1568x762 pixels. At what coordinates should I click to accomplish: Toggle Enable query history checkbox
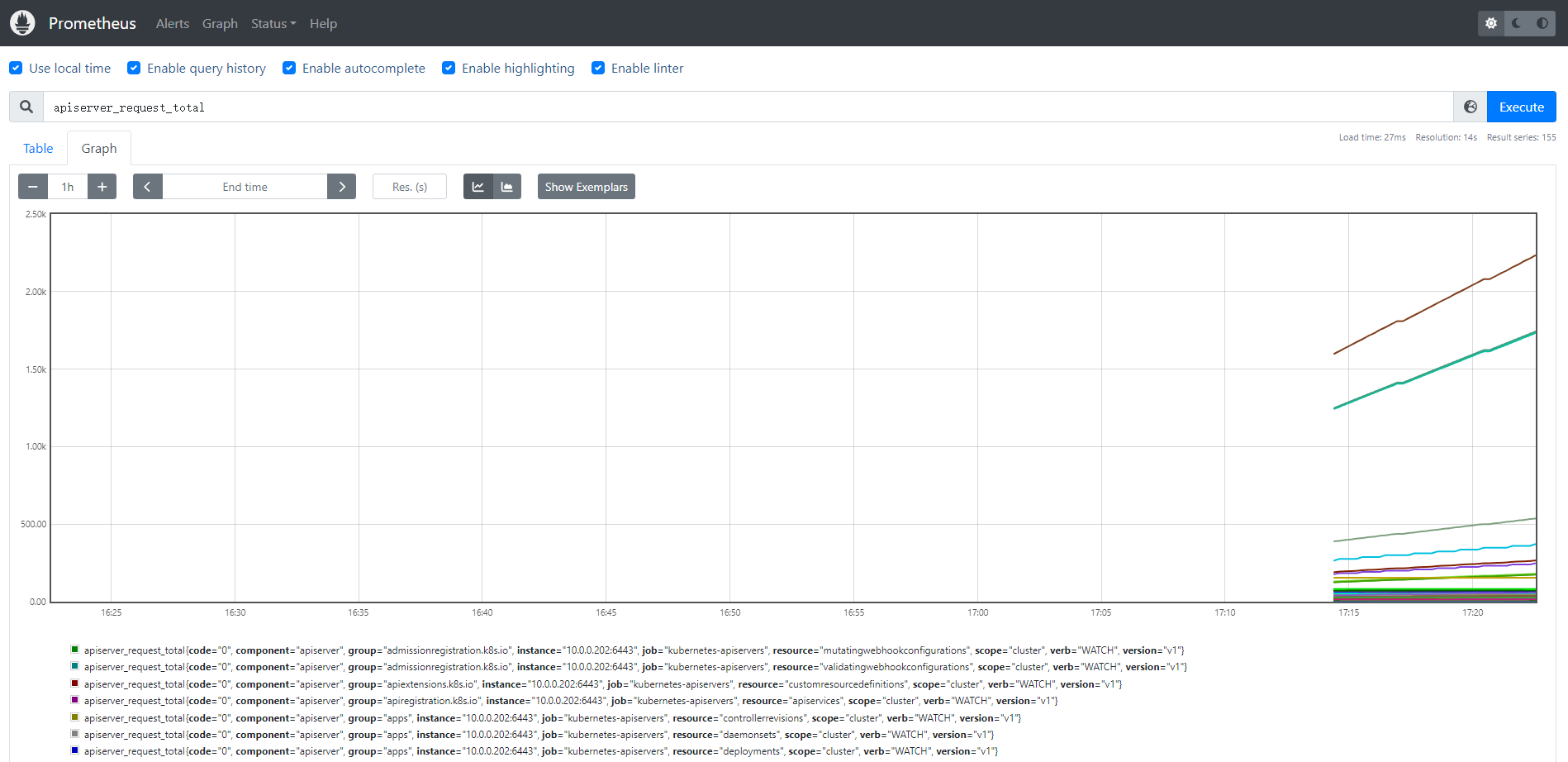(134, 68)
